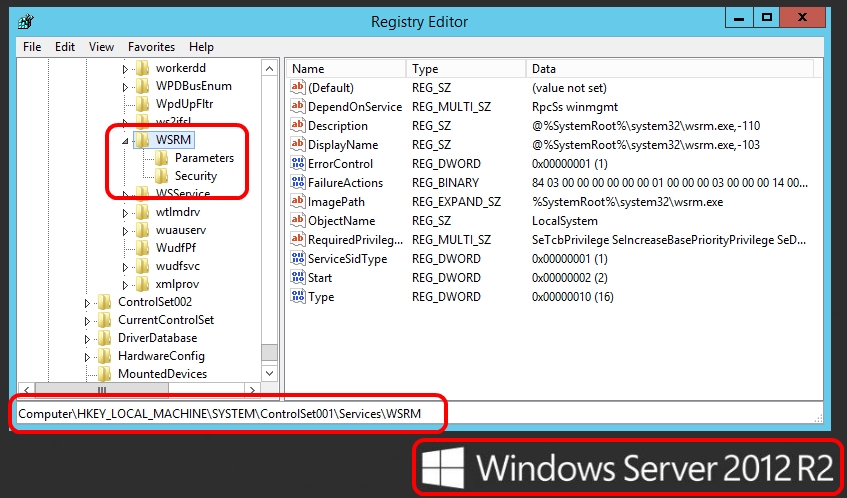Click the Start DWORD value icon
The height and width of the screenshot is (498, 847).
click(298, 277)
